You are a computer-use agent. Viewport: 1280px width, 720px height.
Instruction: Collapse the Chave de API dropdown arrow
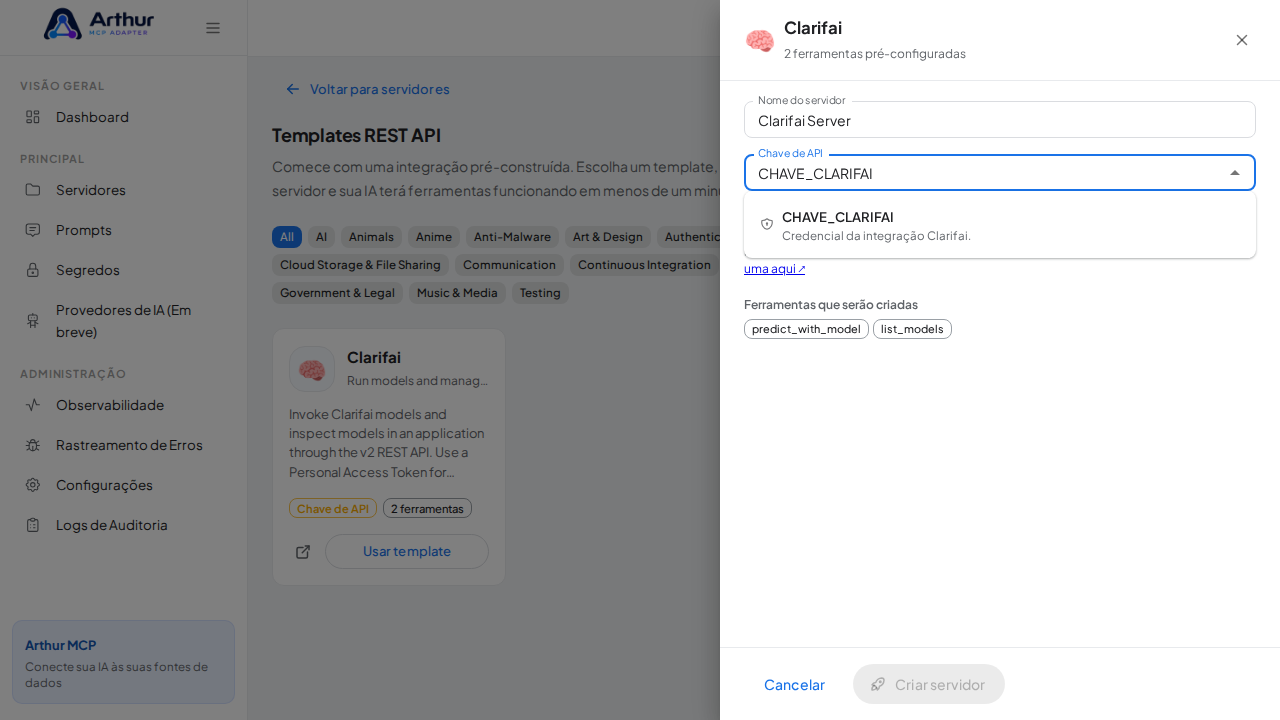pyautogui.click(x=1235, y=173)
